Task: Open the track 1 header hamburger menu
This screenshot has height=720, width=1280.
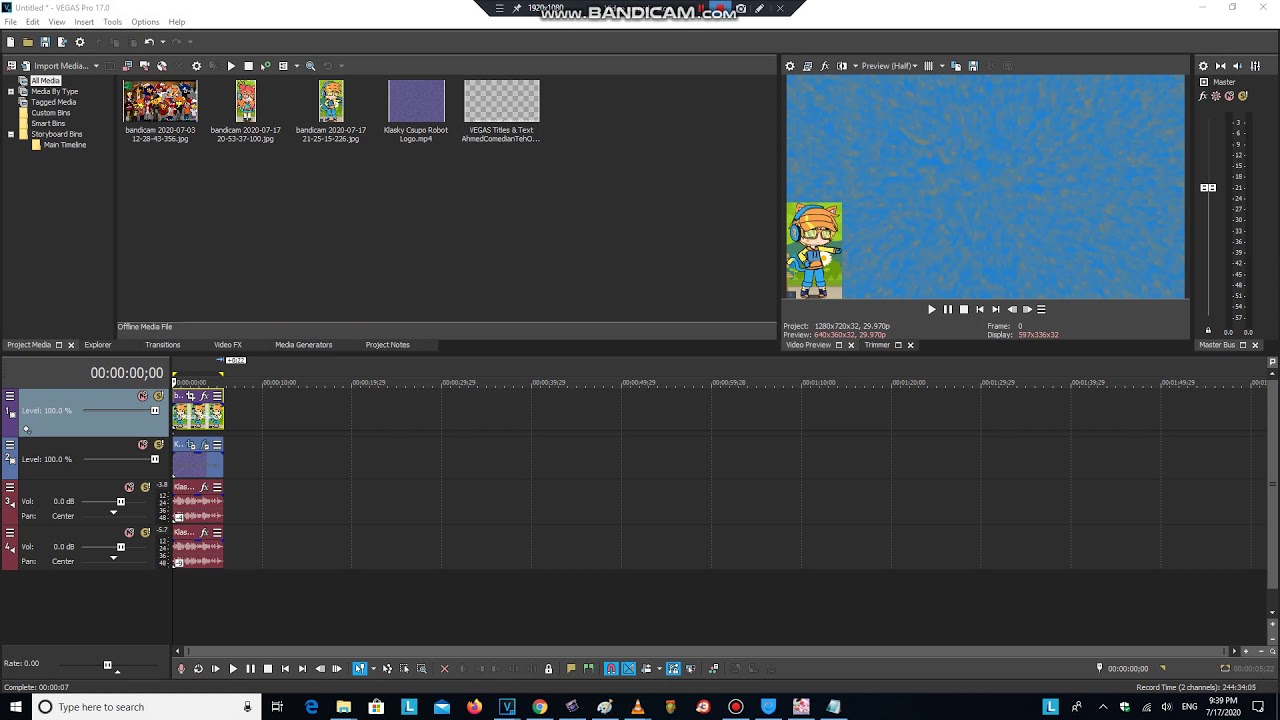Action: [x=10, y=396]
